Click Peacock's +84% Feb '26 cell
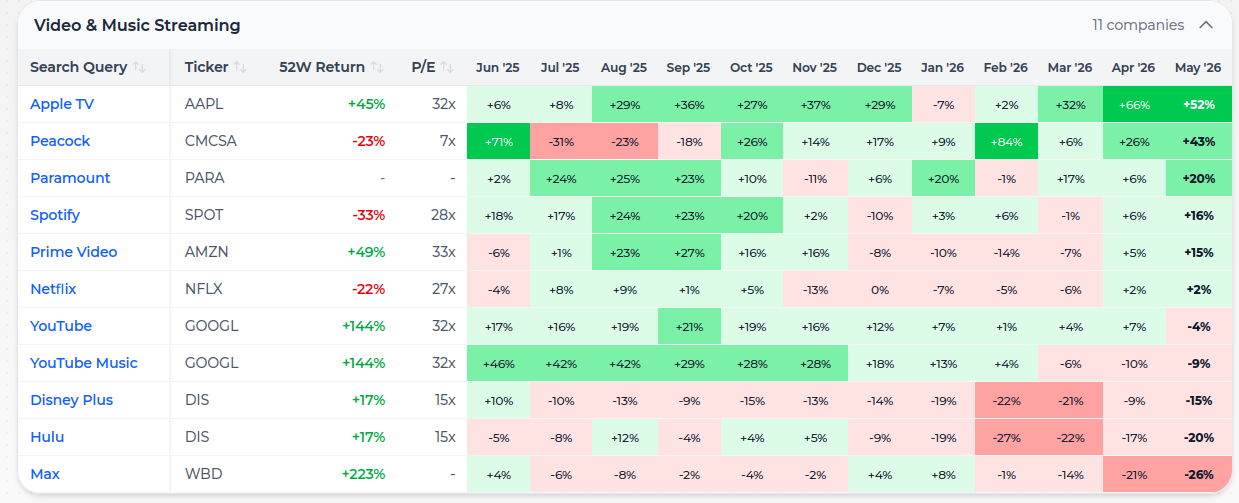Image resolution: width=1239 pixels, height=503 pixels. [1006, 141]
